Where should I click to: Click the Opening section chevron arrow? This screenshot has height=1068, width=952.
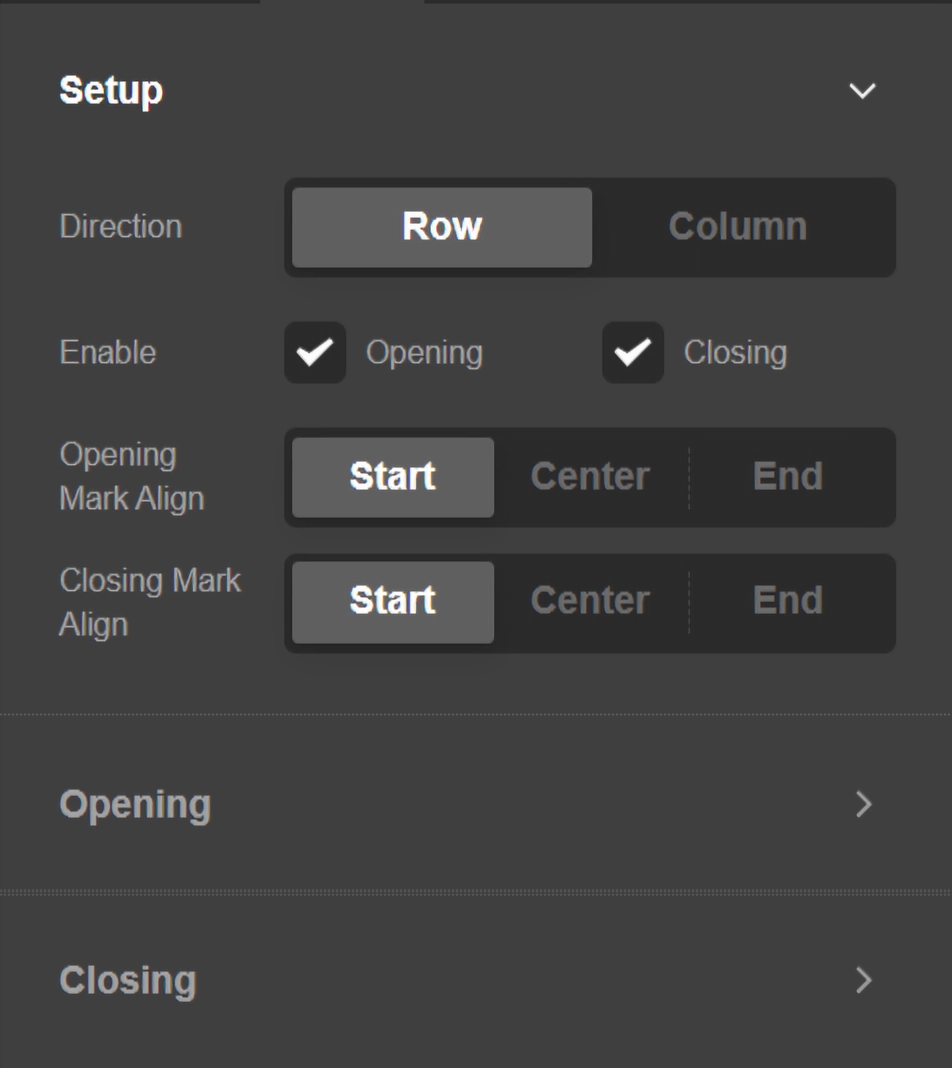pyautogui.click(x=863, y=805)
